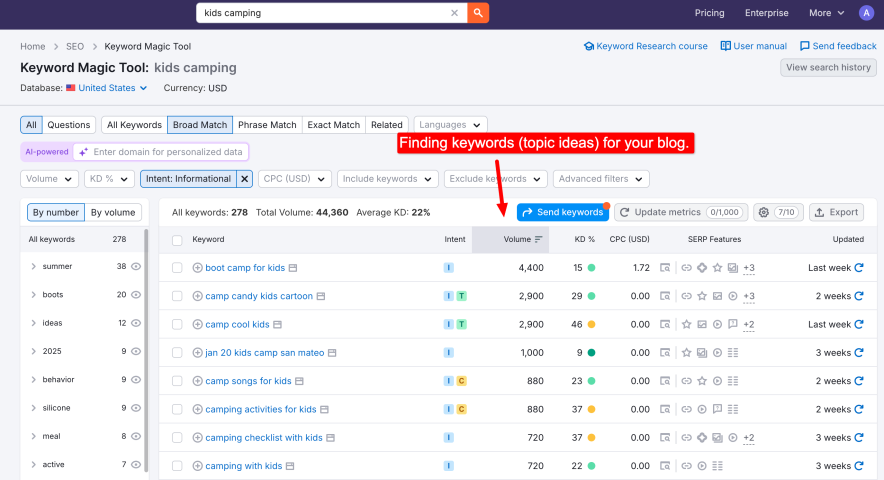Refresh metrics for camp candy kids cartoon
884x480 pixels.
click(x=859, y=296)
